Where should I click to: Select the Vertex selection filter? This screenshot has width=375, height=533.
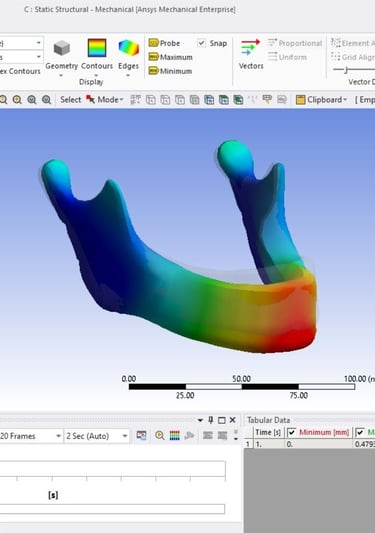point(151,100)
